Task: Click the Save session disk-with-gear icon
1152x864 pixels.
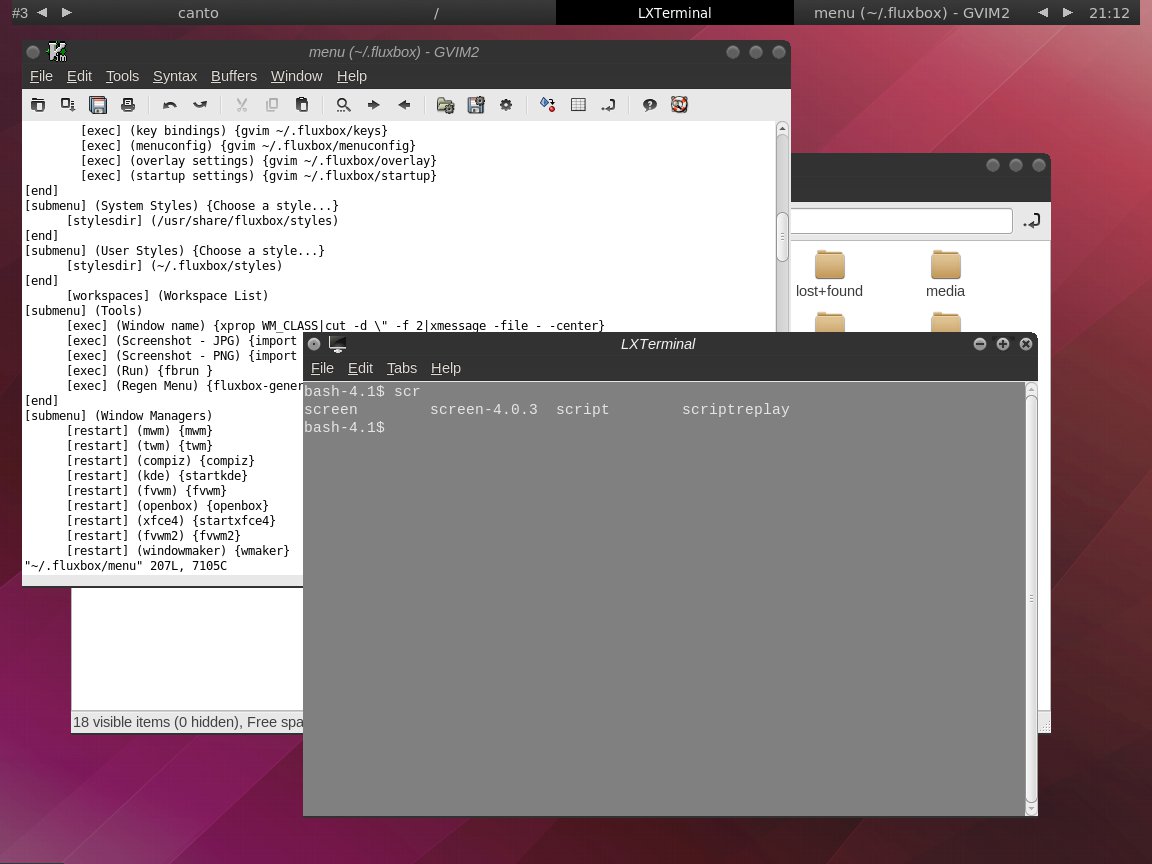Action: (476, 105)
